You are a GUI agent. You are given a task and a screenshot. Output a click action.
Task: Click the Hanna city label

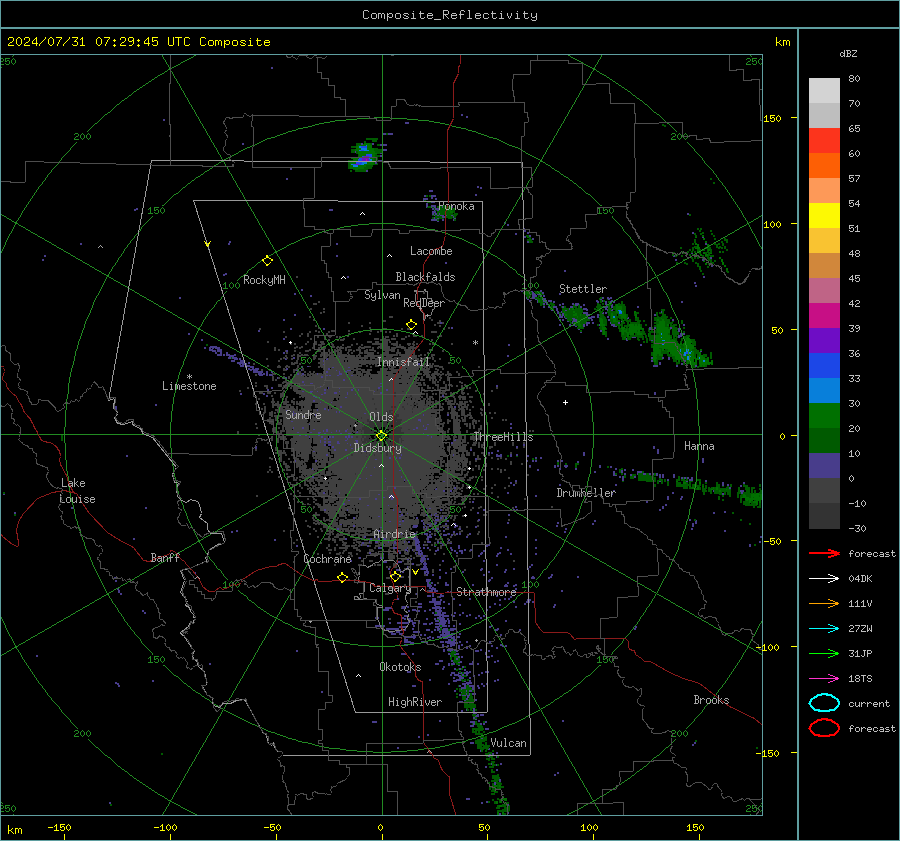point(699,446)
